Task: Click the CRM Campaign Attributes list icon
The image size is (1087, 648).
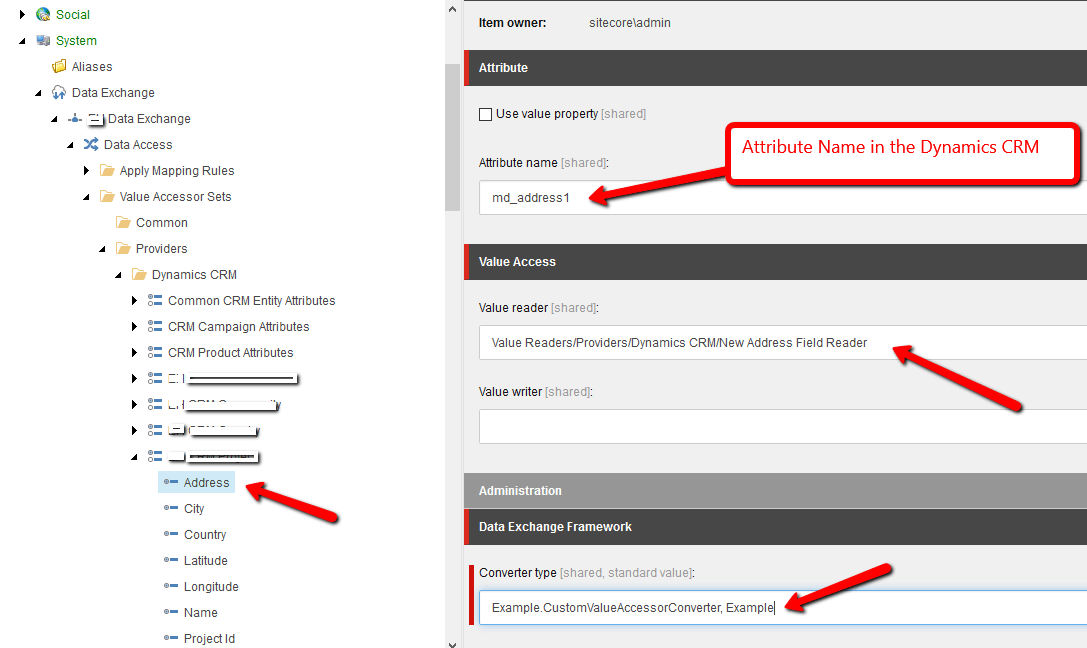Action: tap(155, 326)
